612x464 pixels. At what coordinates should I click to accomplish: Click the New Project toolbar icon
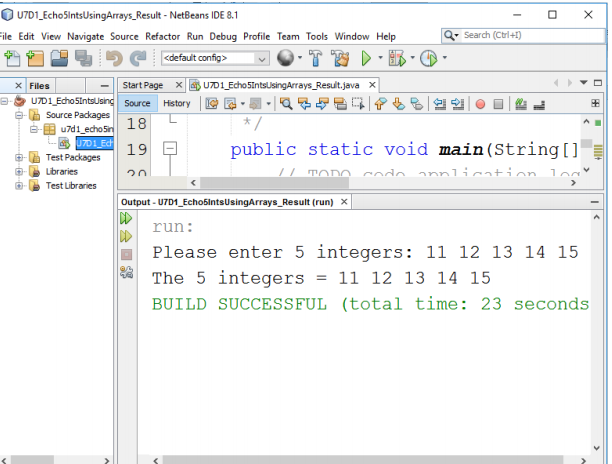click(x=35, y=59)
